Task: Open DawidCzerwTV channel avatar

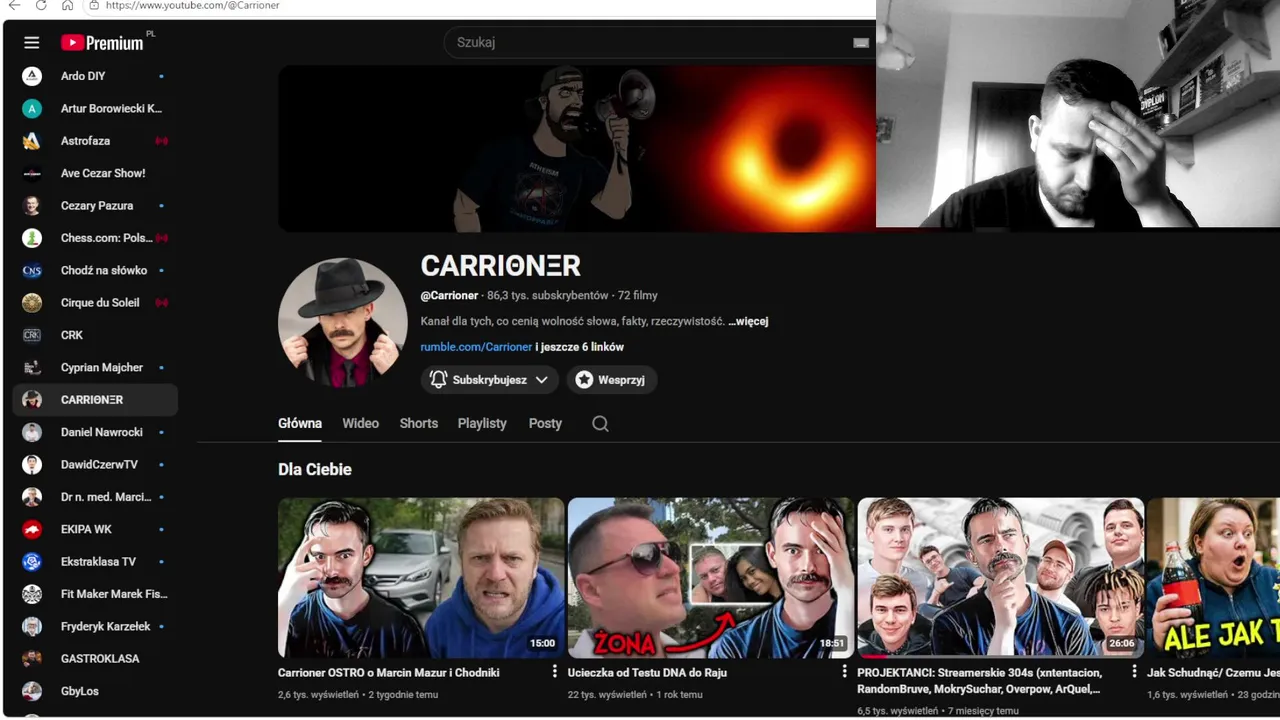Action: 32,464
